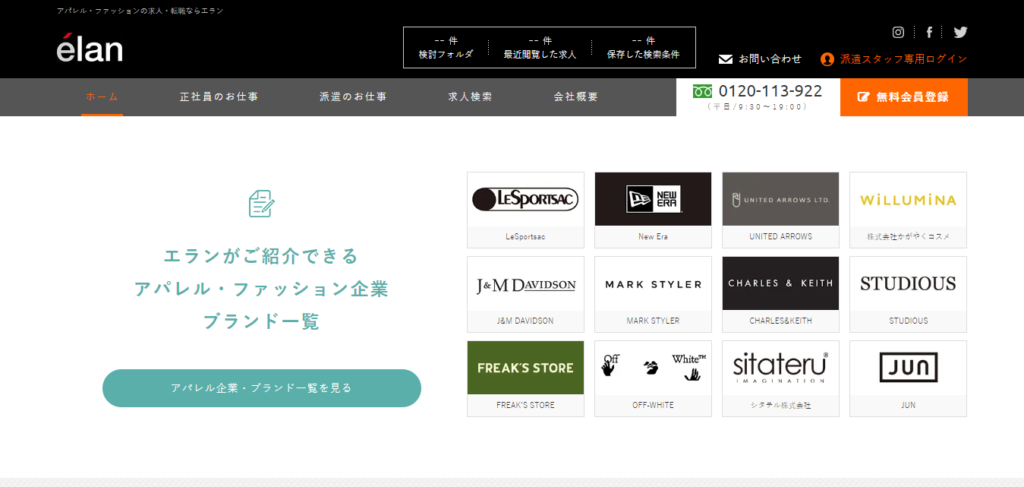Click the orange user login icon
This screenshot has height=487, width=1024.
pos(827,59)
